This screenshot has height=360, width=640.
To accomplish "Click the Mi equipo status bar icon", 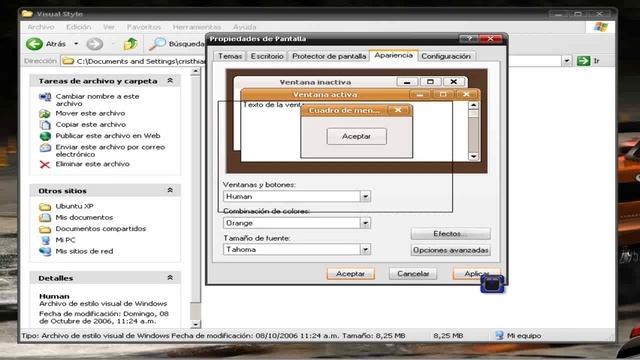I will pos(500,336).
